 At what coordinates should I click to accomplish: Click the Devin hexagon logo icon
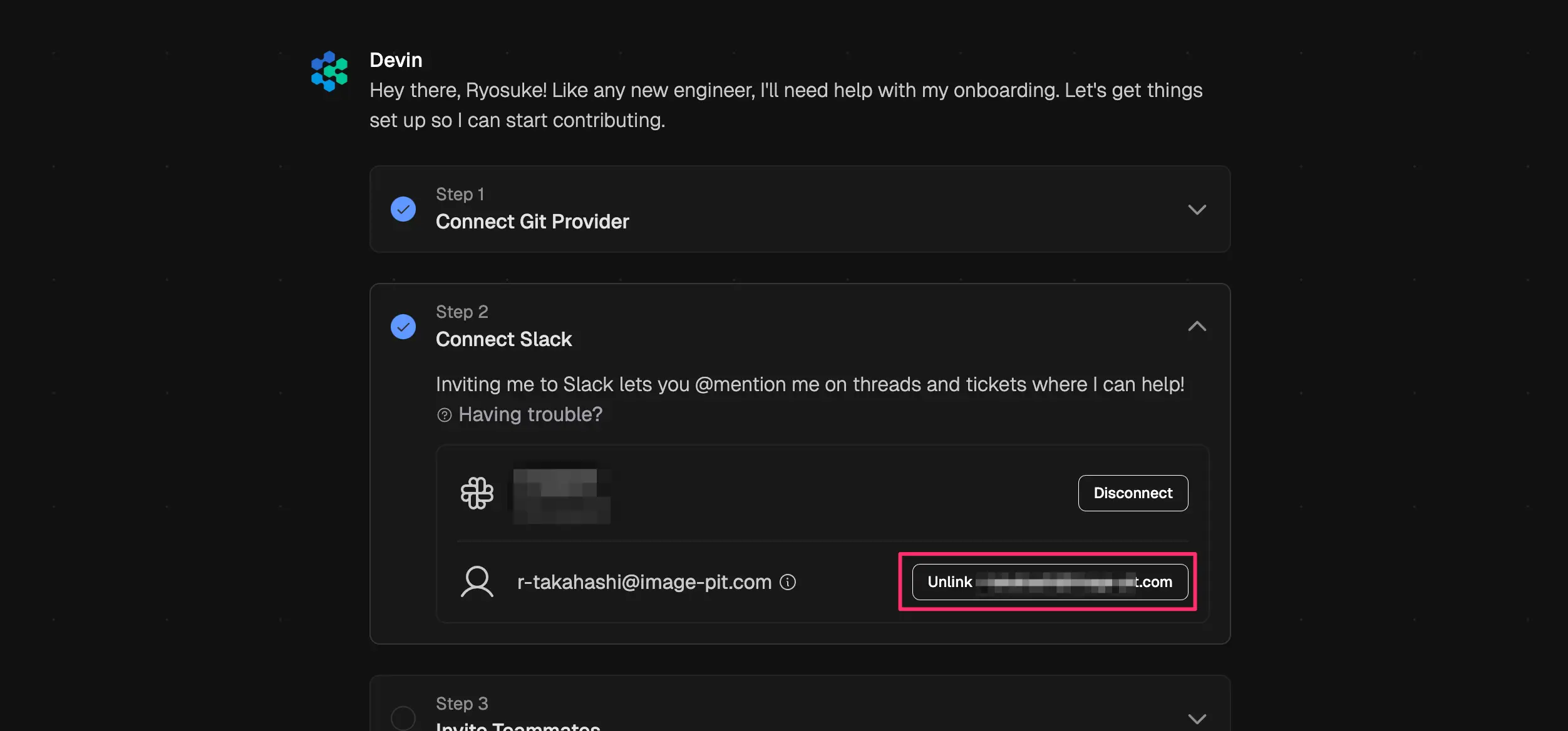[329, 71]
